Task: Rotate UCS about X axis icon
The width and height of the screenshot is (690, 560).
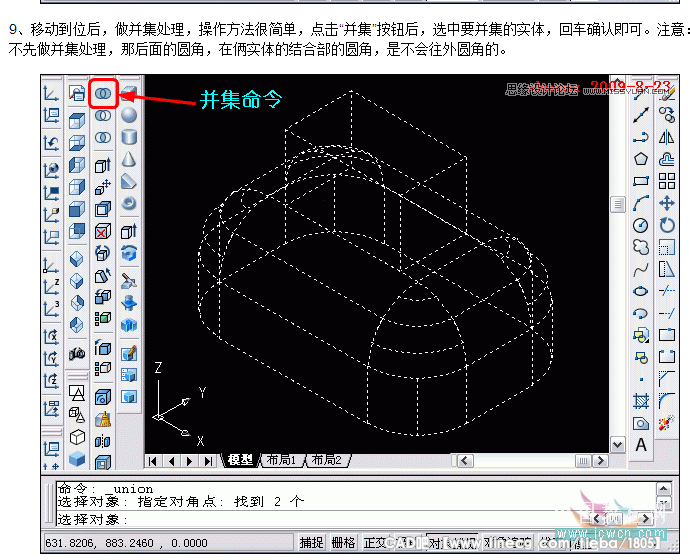Action: 51,337
